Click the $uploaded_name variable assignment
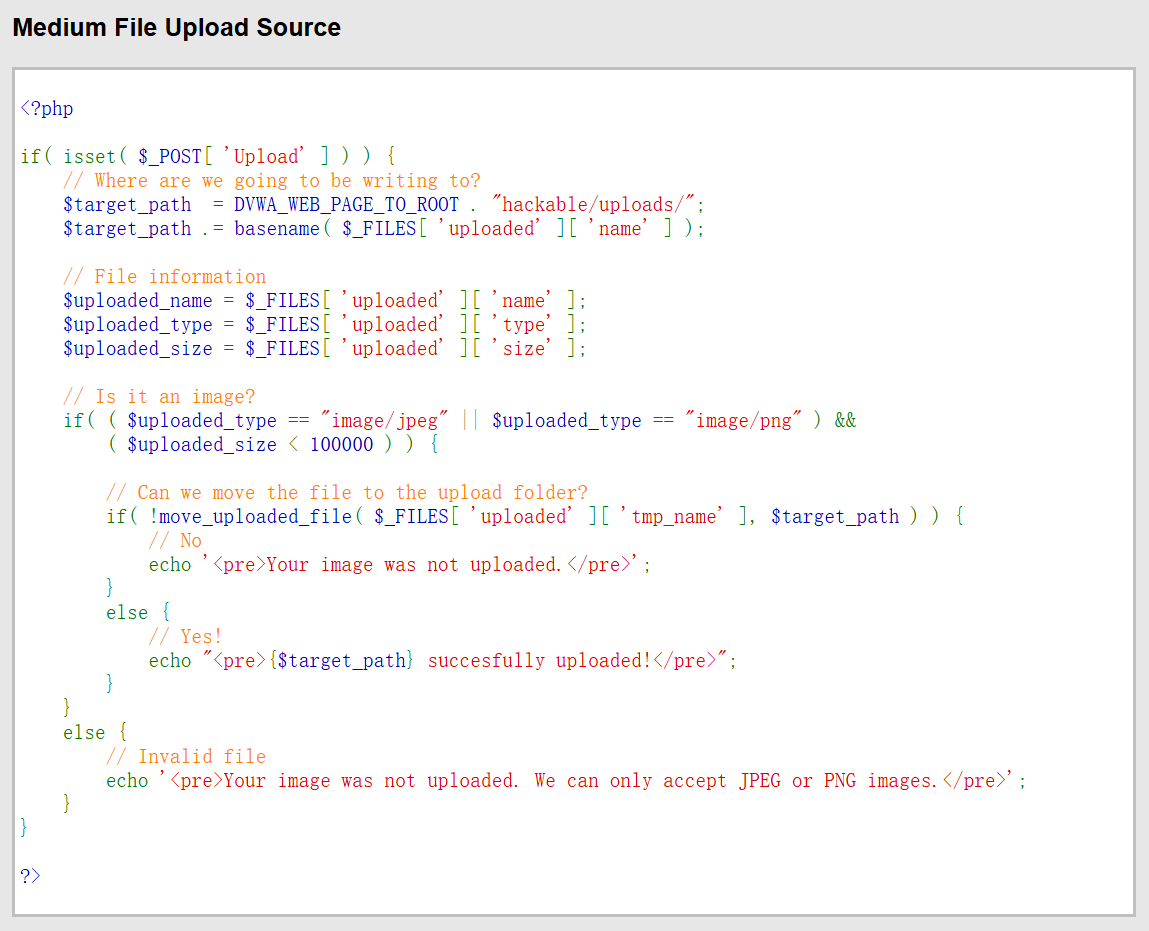 (137, 300)
